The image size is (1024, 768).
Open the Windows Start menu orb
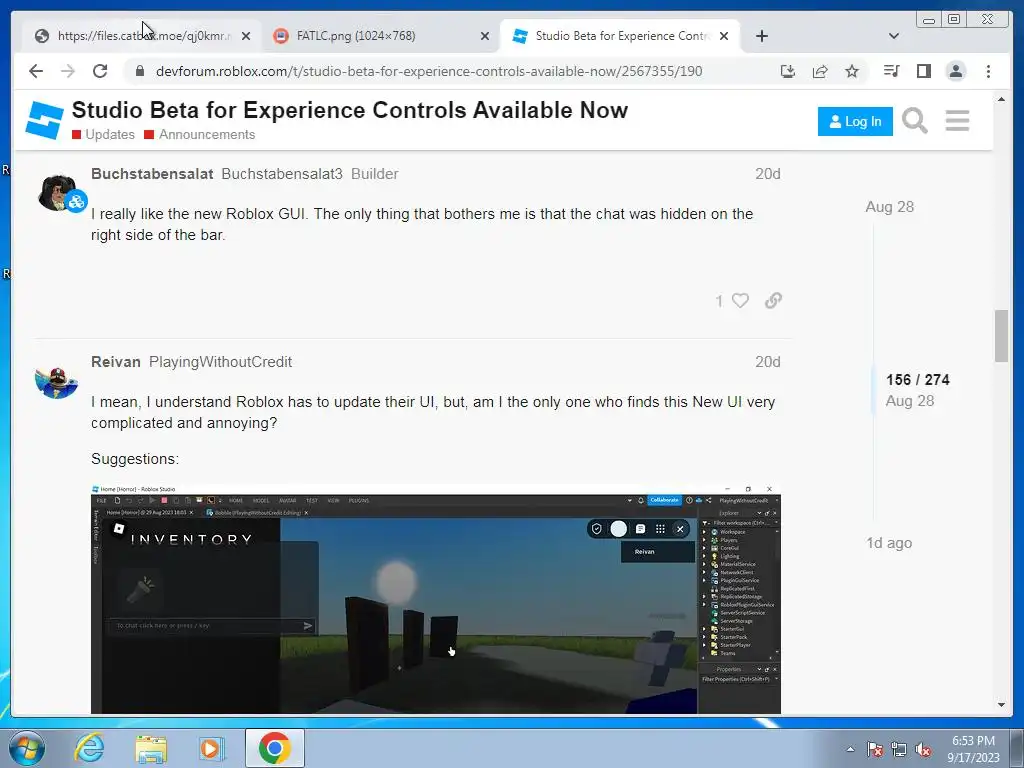pyautogui.click(x=27, y=748)
